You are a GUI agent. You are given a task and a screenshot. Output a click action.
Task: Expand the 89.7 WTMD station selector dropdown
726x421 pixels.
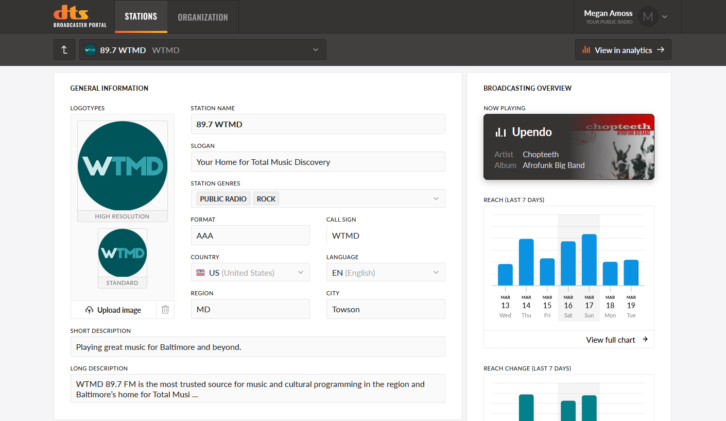(x=203, y=50)
